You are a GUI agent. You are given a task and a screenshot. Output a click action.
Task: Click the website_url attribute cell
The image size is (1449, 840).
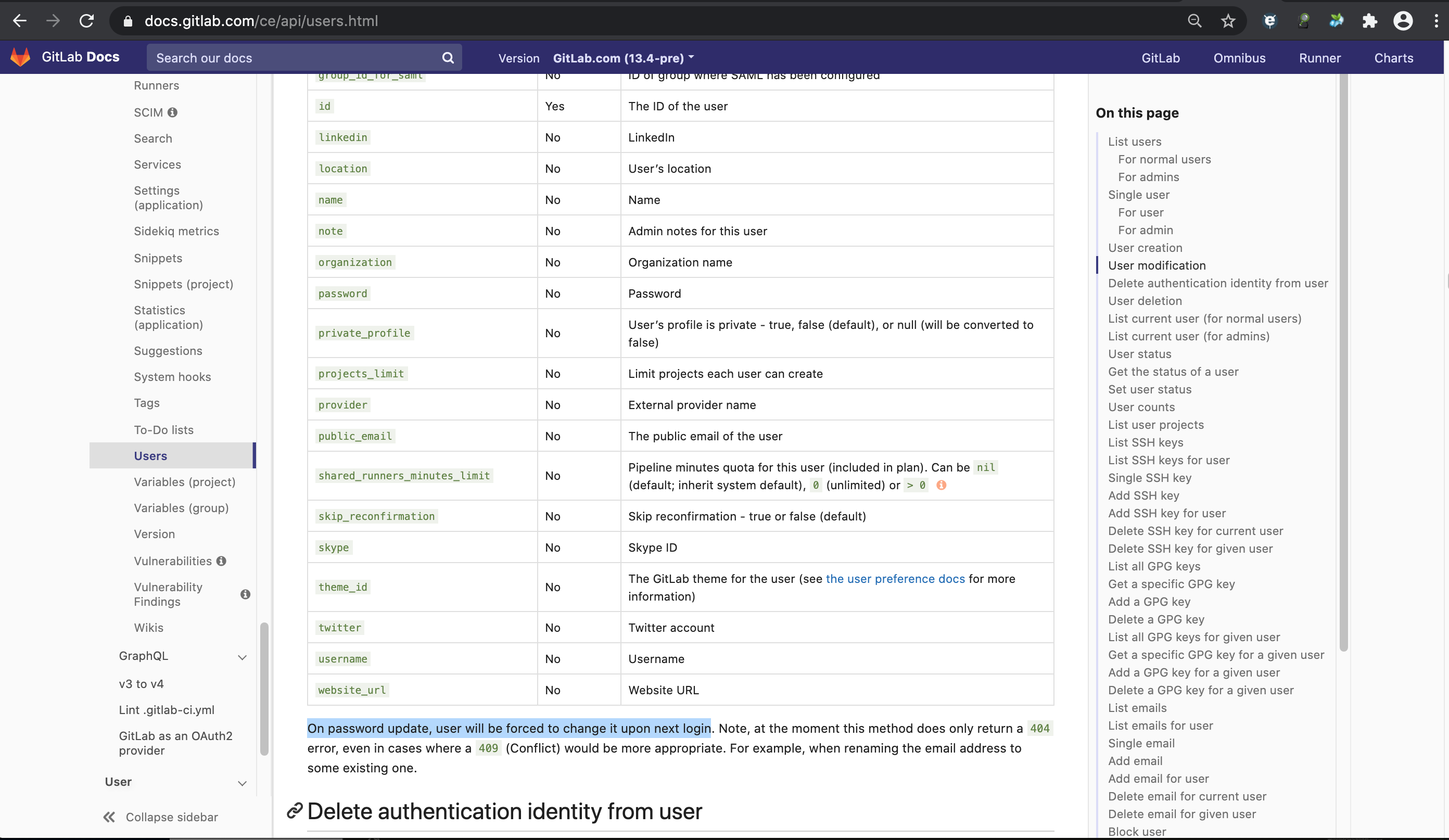point(352,690)
